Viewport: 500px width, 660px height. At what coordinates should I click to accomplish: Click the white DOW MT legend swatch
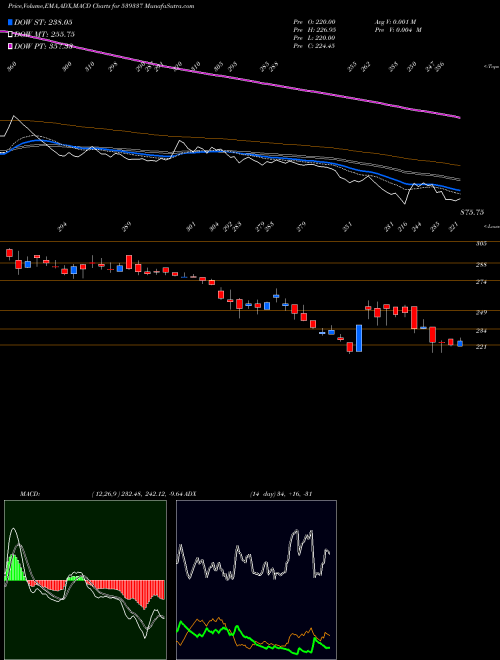pos(11,34)
